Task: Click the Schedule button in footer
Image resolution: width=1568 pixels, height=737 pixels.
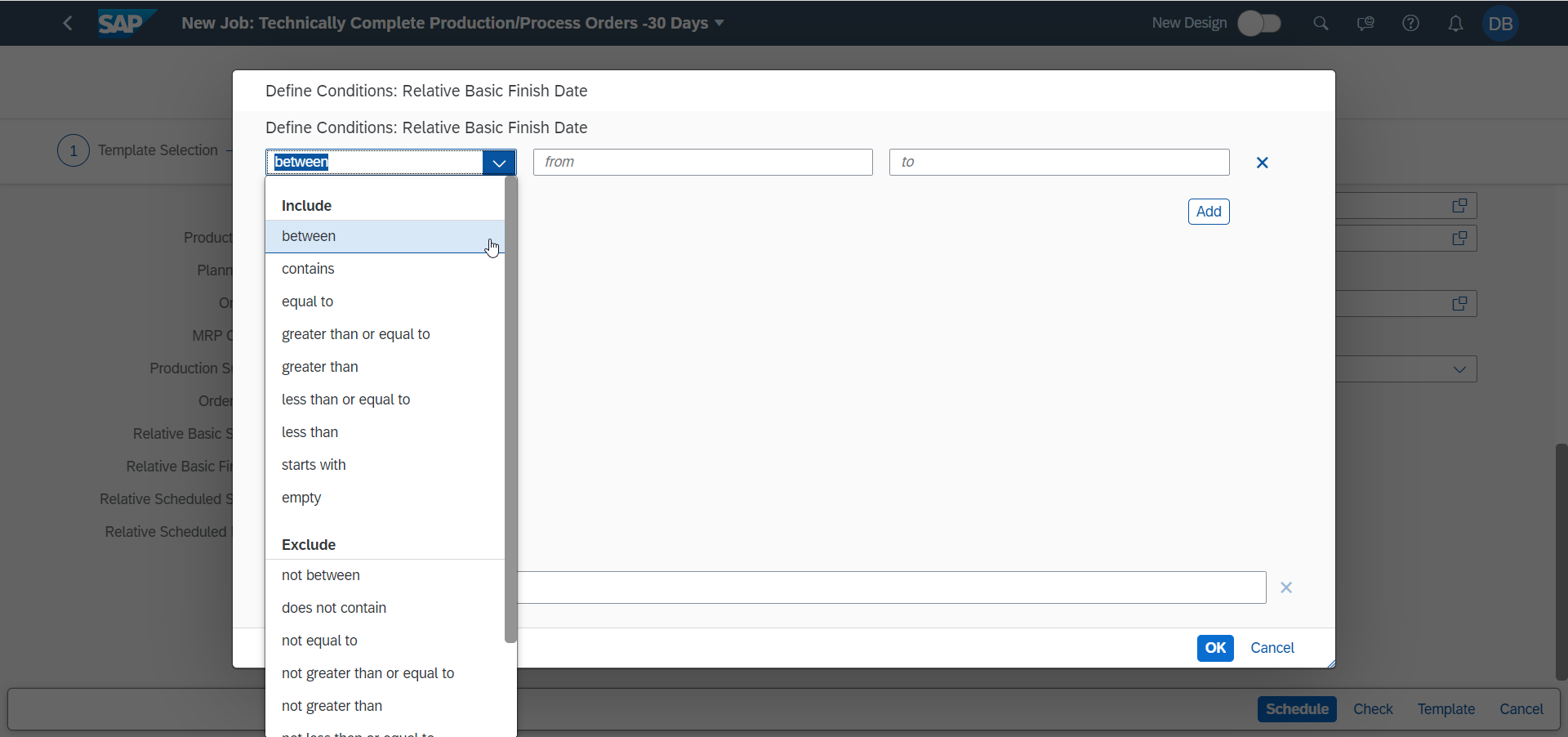Action: coord(1297,709)
